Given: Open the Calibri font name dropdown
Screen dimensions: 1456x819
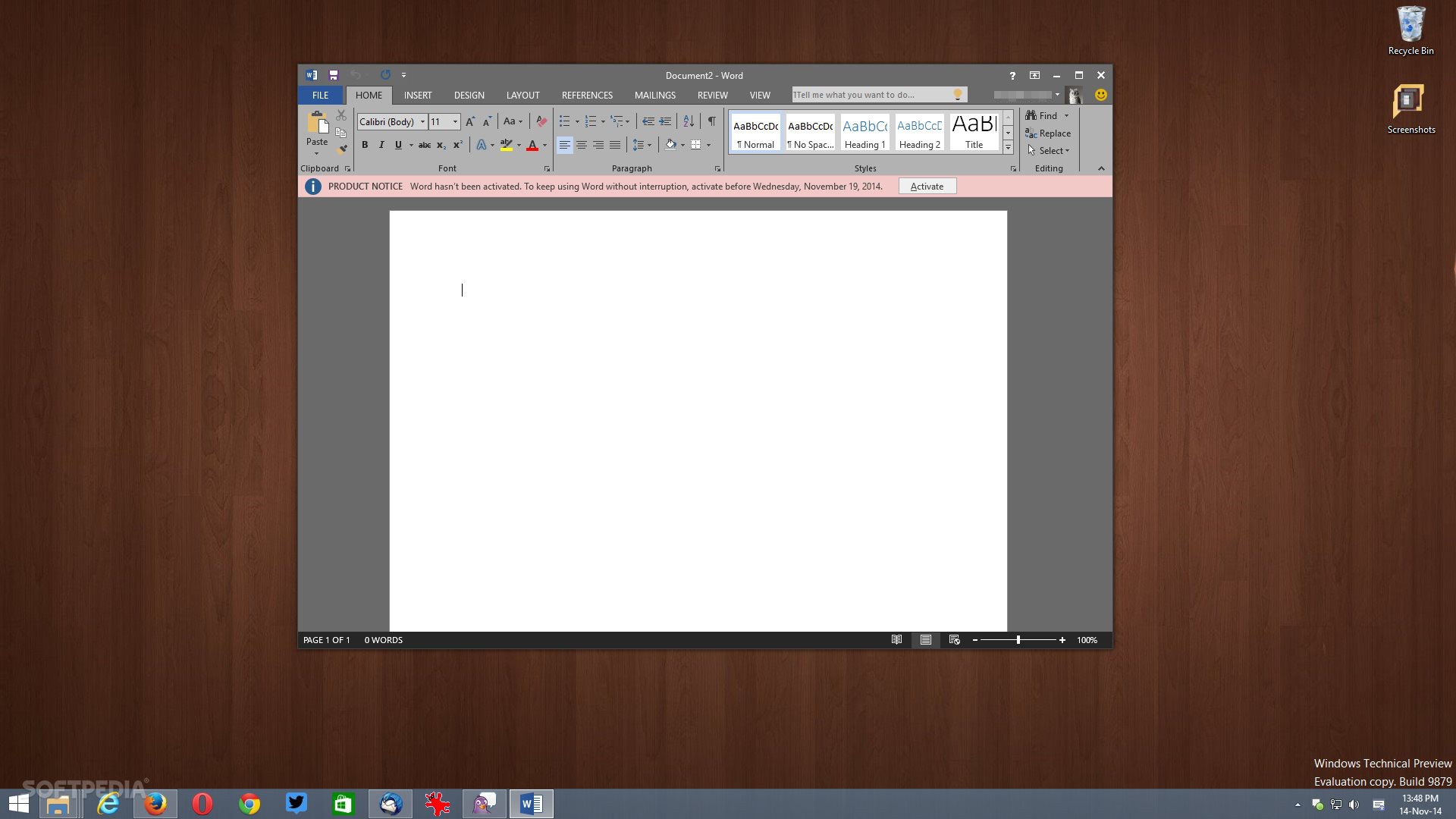Looking at the screenshot, I should 422,122.
